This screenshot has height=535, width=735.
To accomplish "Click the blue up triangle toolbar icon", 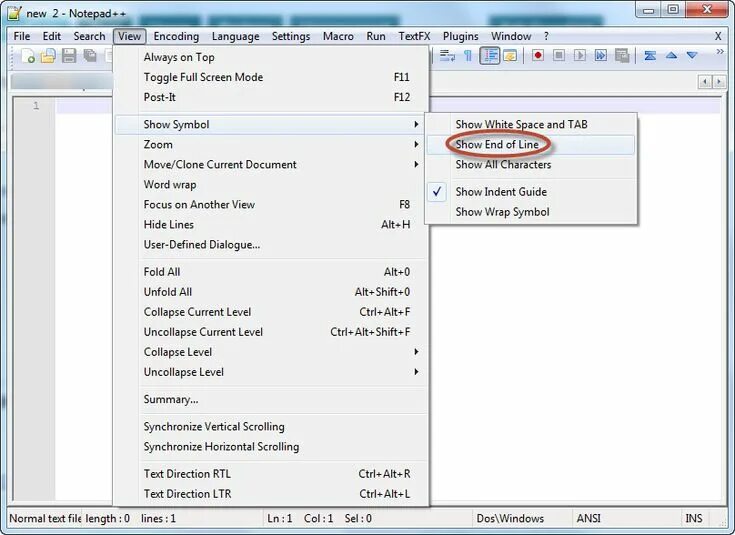I will point(671,56).
